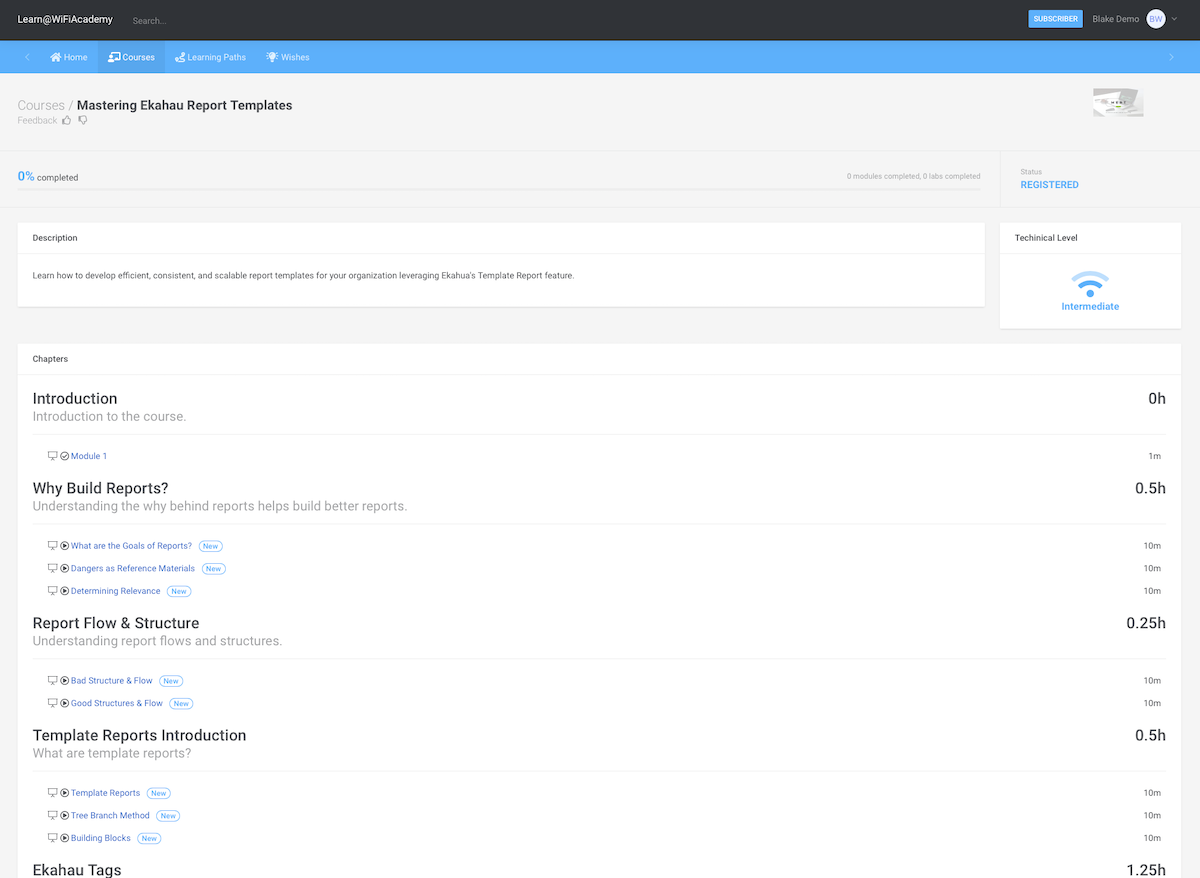Click play icon beside Good Structures & Flow
Viewport: 1200px width, 878px height.
coord(65,703)
